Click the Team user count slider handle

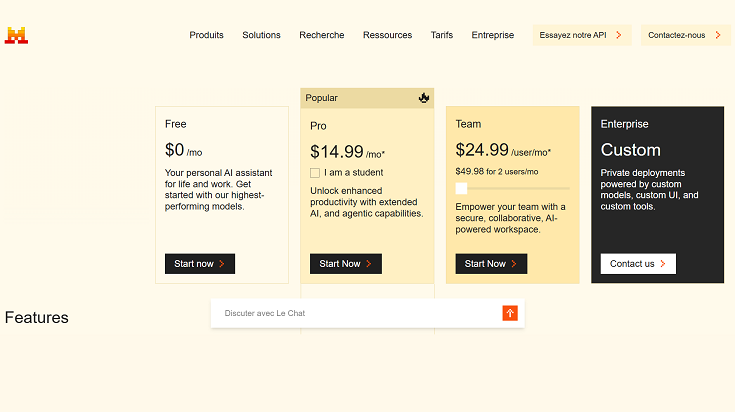[461, 188]
